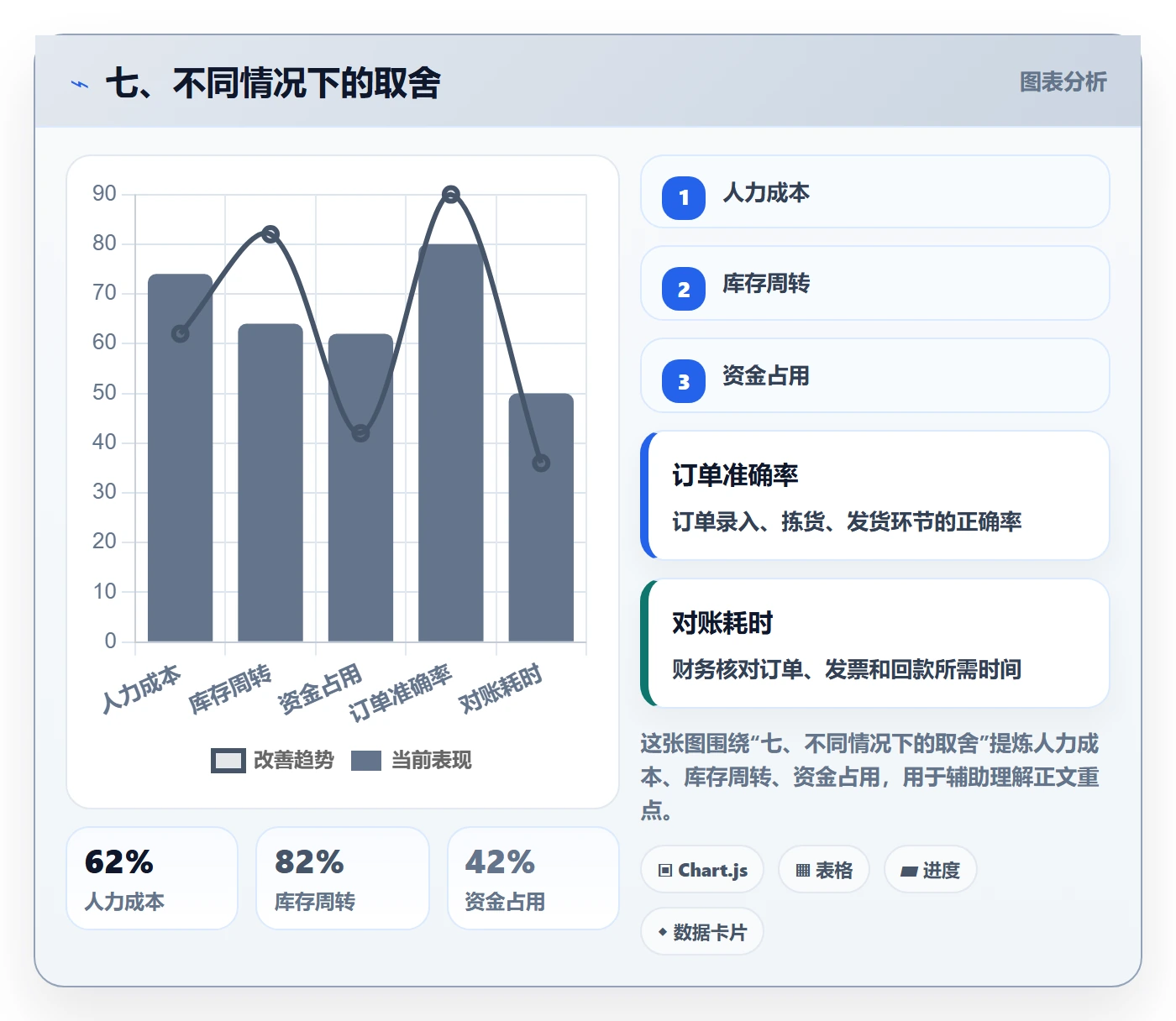1176x1021 pixels.
Task: Click the 订单准确率 x-axis label
Action: click(x=400, y=694)
